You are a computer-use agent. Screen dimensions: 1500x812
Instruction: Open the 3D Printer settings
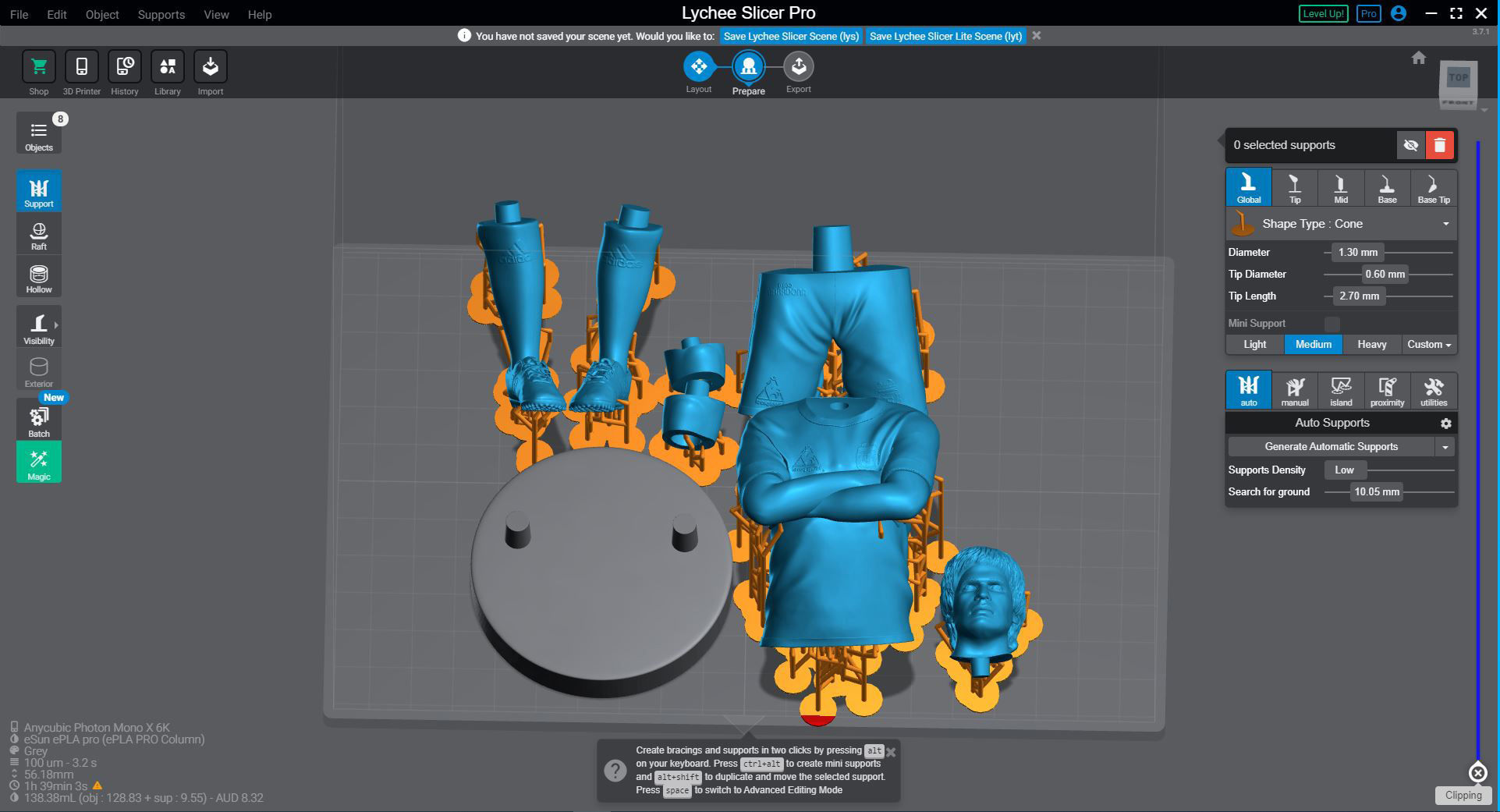click(82, 67)
